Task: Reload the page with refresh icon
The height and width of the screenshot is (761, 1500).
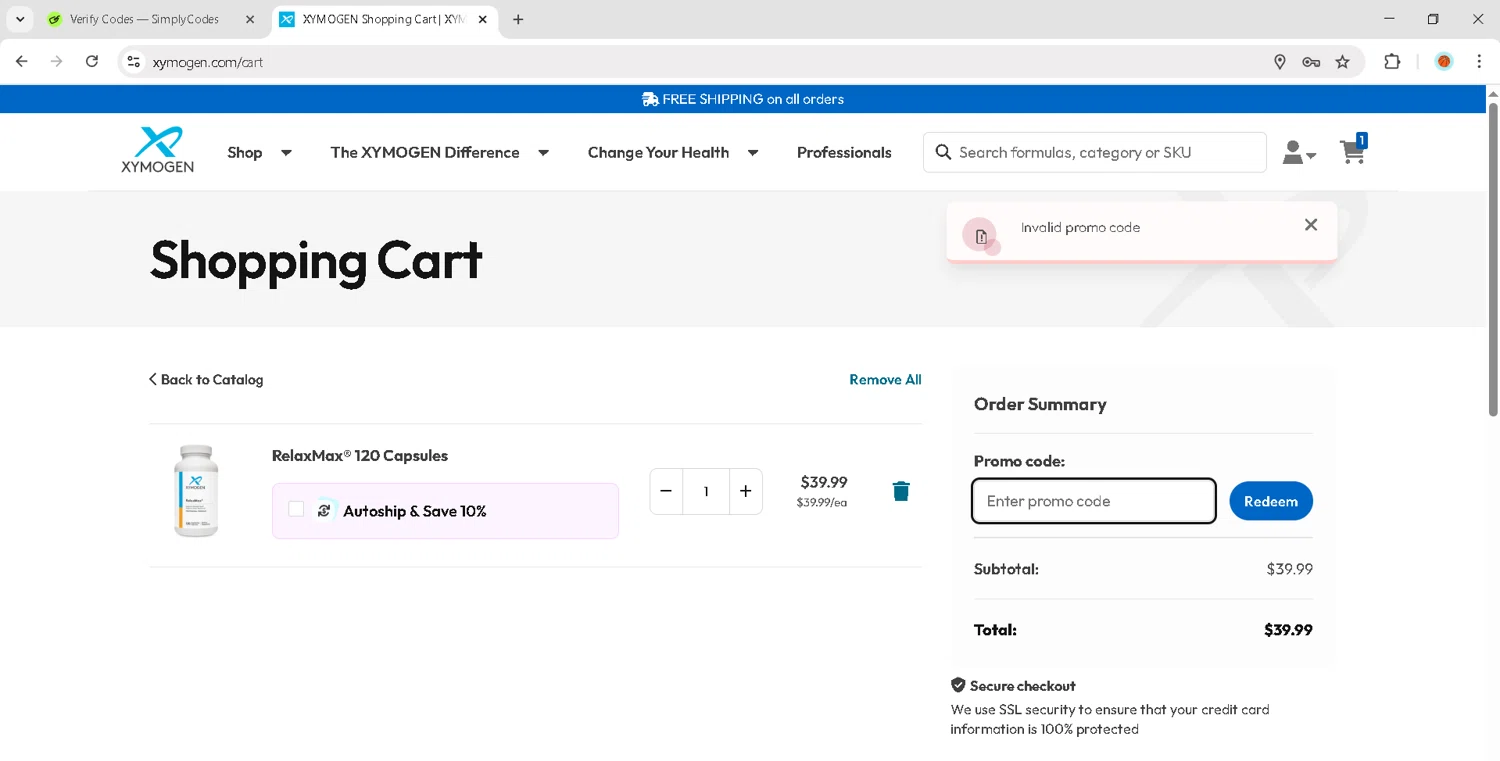Action: click(92, 62)
